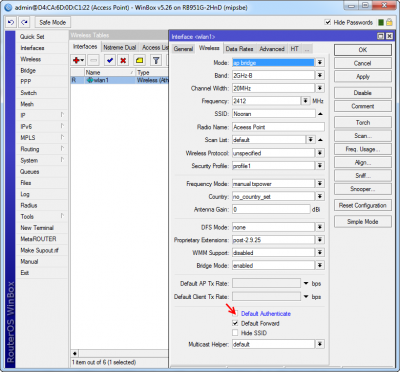This screenshot has height=372, width=400.
Task: Switch to the Advanced tab
Action: coord(272,49)
